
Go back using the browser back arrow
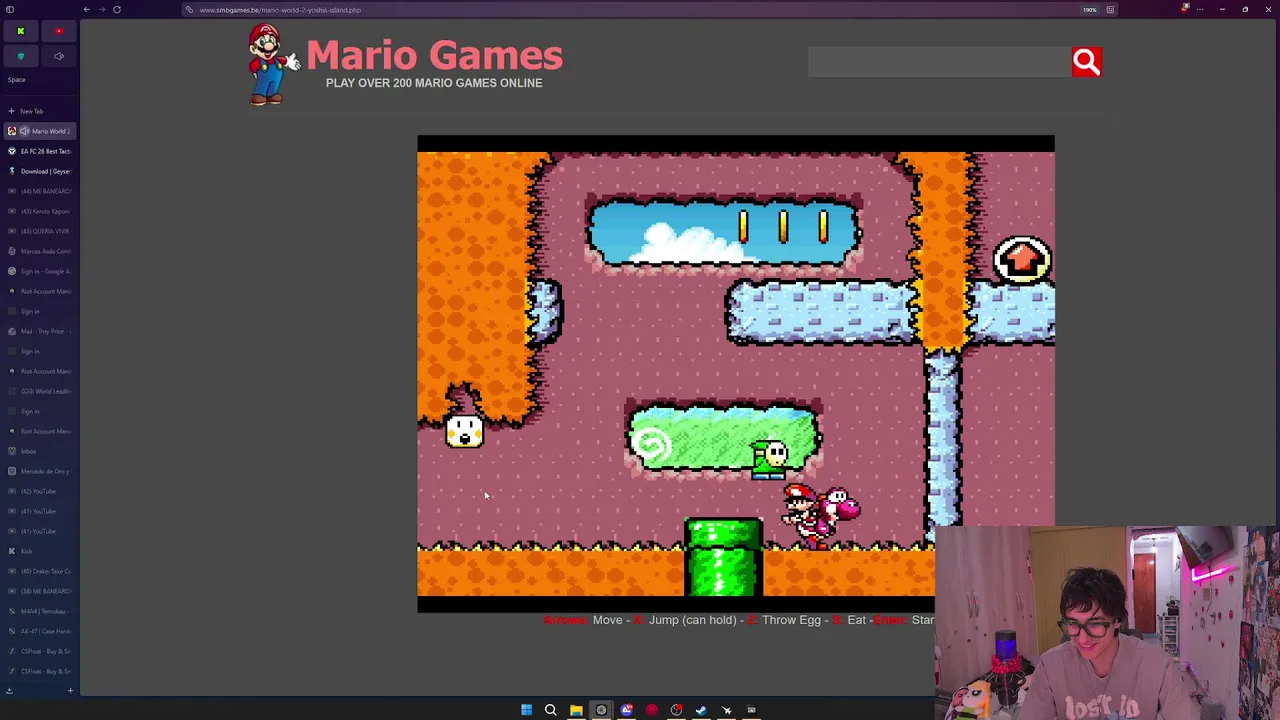point(87,10)
